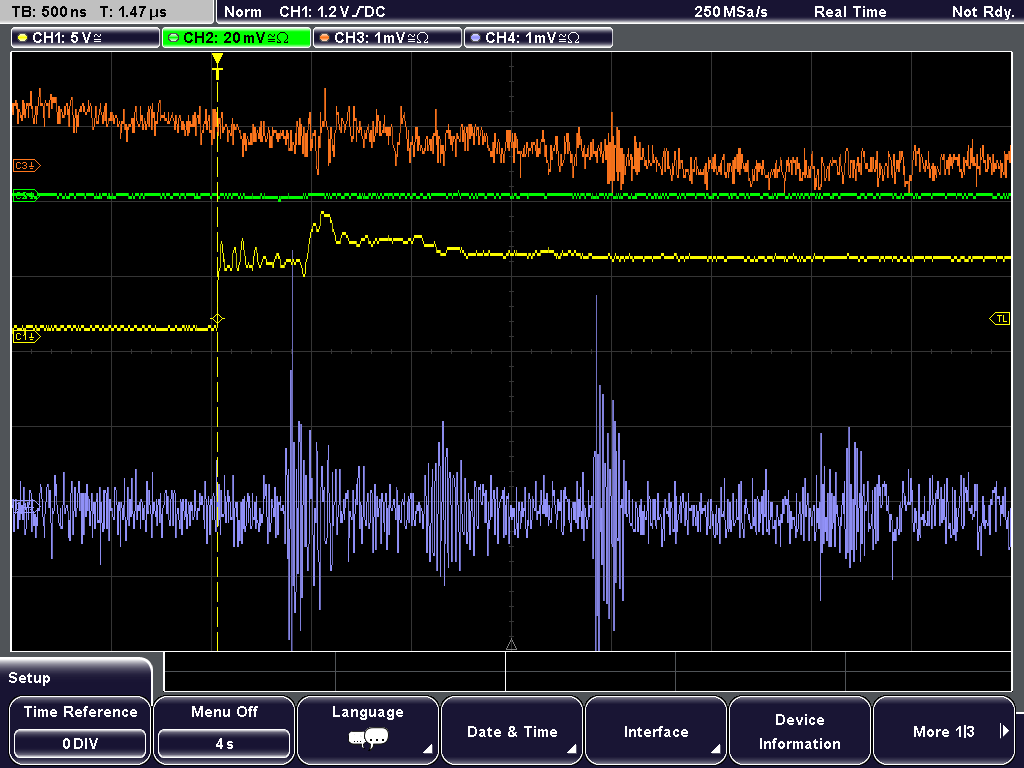The width and height of the screenshot is (1024, 768).
Task: Click the Not Rdy. status label
Action: 983,12
